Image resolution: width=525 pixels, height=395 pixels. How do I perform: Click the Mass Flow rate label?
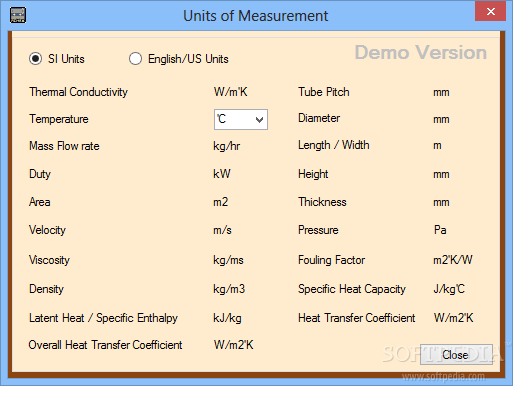(64, 146)
